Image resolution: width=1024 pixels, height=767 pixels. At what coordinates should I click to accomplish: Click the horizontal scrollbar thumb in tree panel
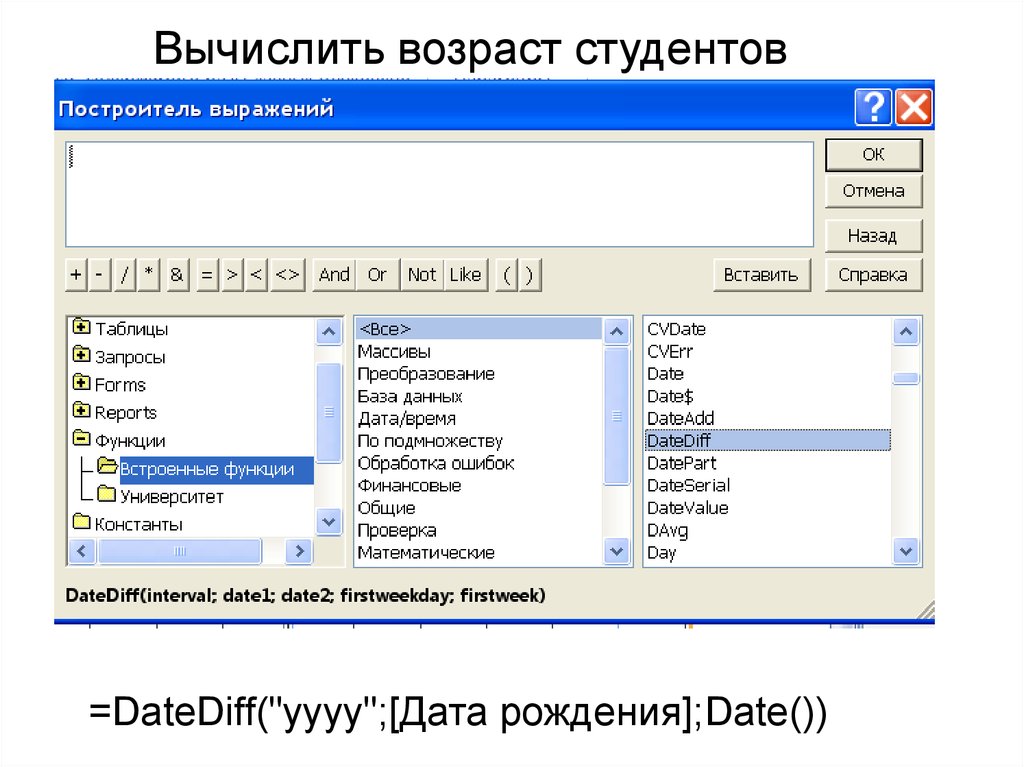click(180, 551)
